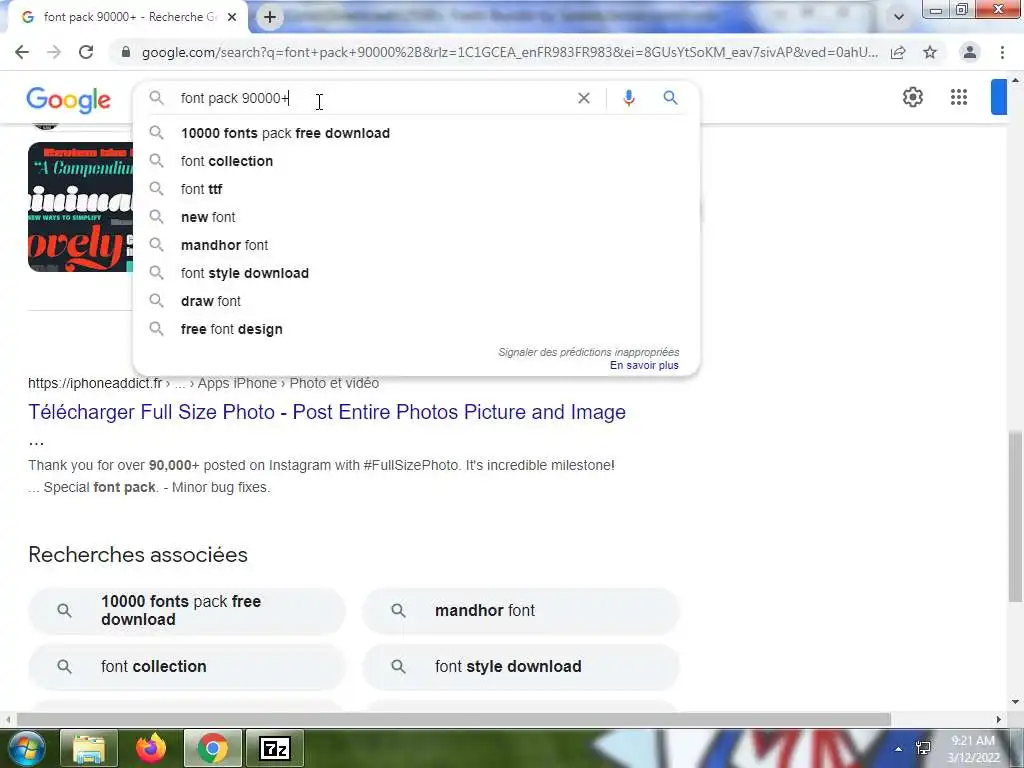Launch Firefox from the taskbar
Viewport: 1024px width, 768px height.
[x=151, y=748]
